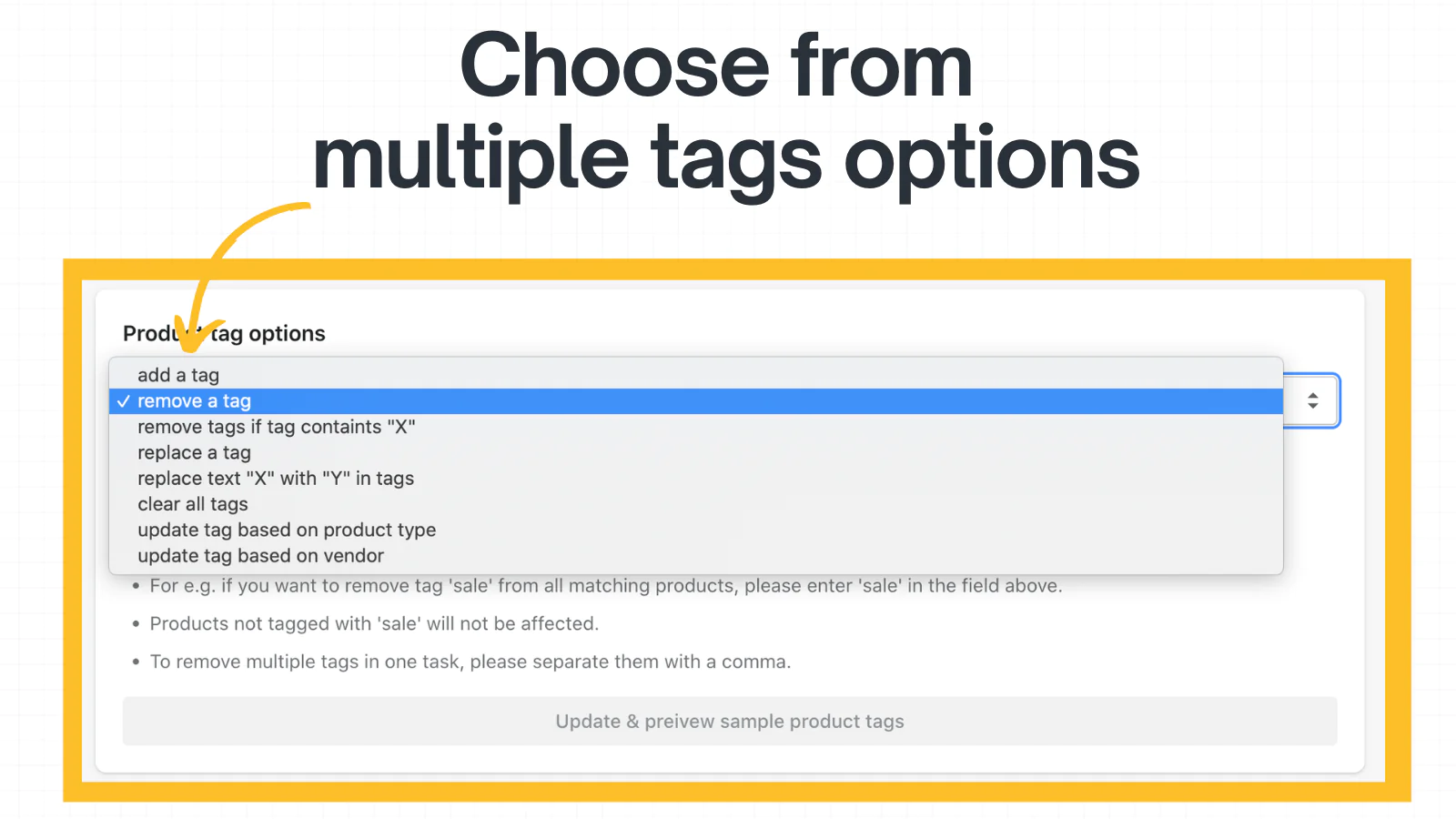
Task: Click the bullet before "To remove multiple tags"
Action: [x=136, y=662]
